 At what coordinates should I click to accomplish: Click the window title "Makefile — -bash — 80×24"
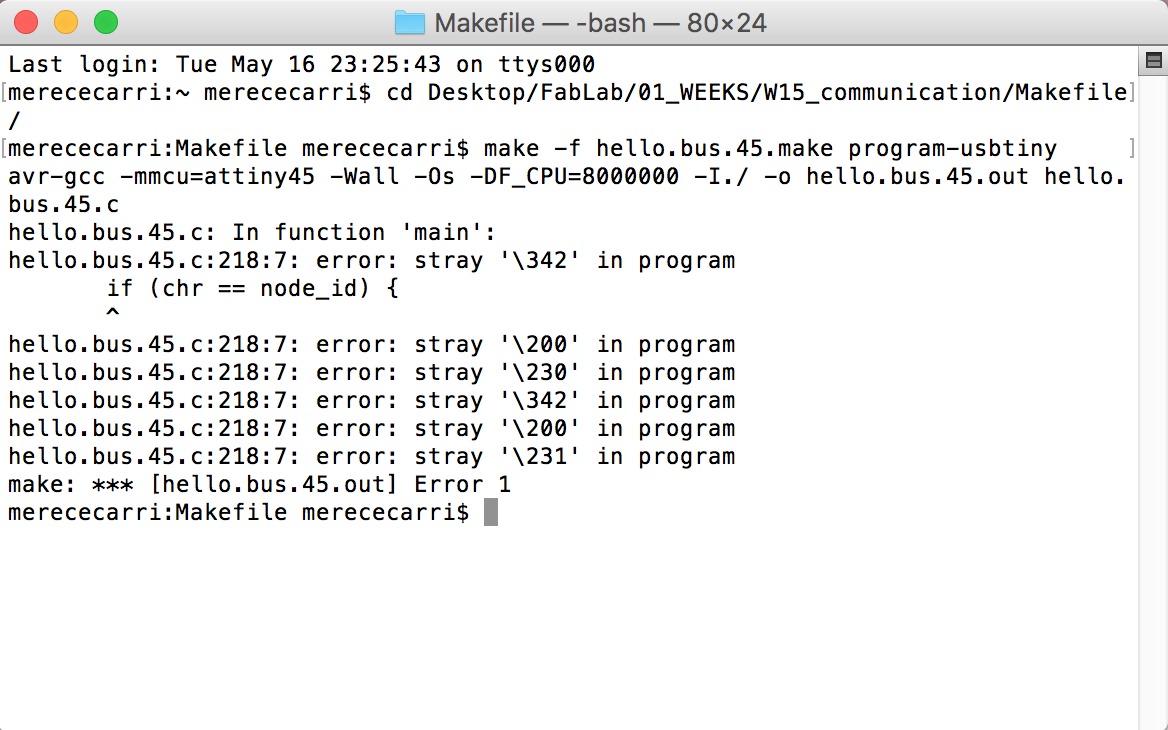tap(600, 23)
